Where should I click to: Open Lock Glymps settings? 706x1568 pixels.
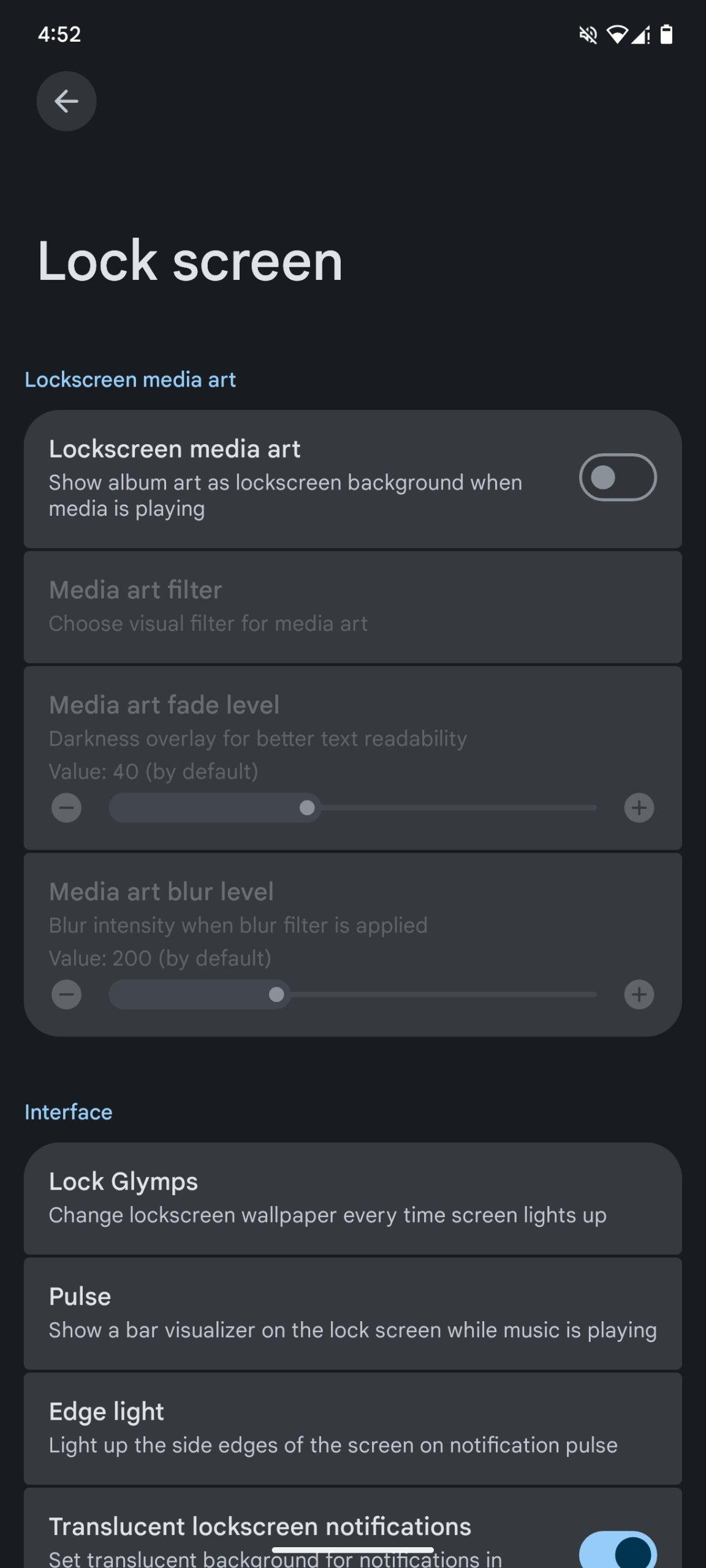coord(352,1197)
